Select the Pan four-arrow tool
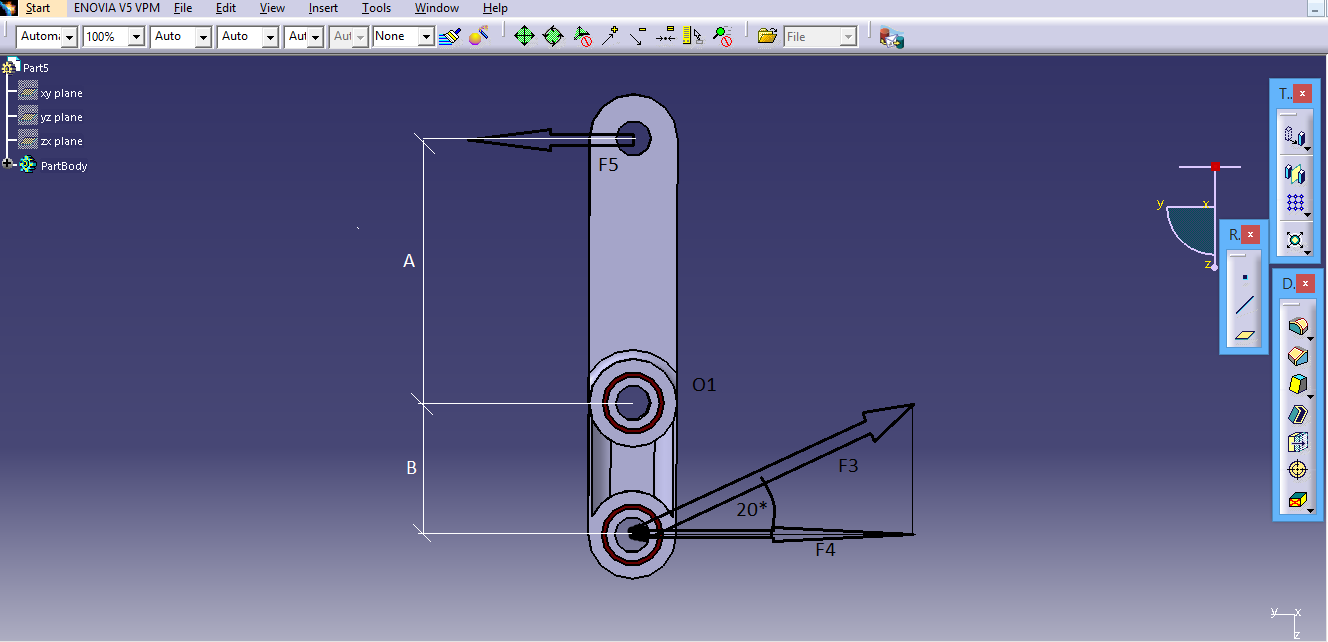This screenshot has height=642, width=1328. (524, 36)
